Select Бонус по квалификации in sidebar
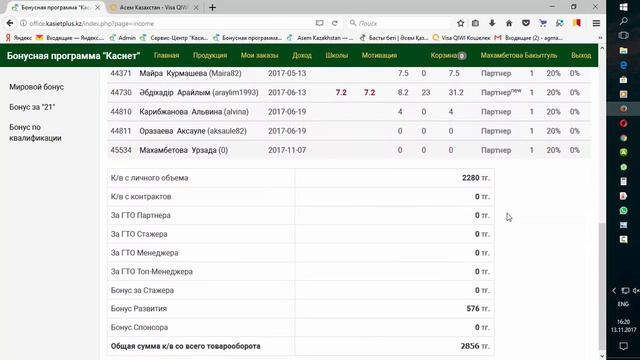640x360 pixels. (35, 133)
